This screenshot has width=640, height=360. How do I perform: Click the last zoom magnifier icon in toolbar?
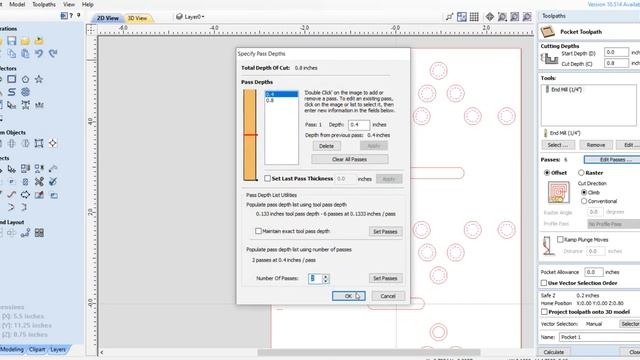(527, 17)
